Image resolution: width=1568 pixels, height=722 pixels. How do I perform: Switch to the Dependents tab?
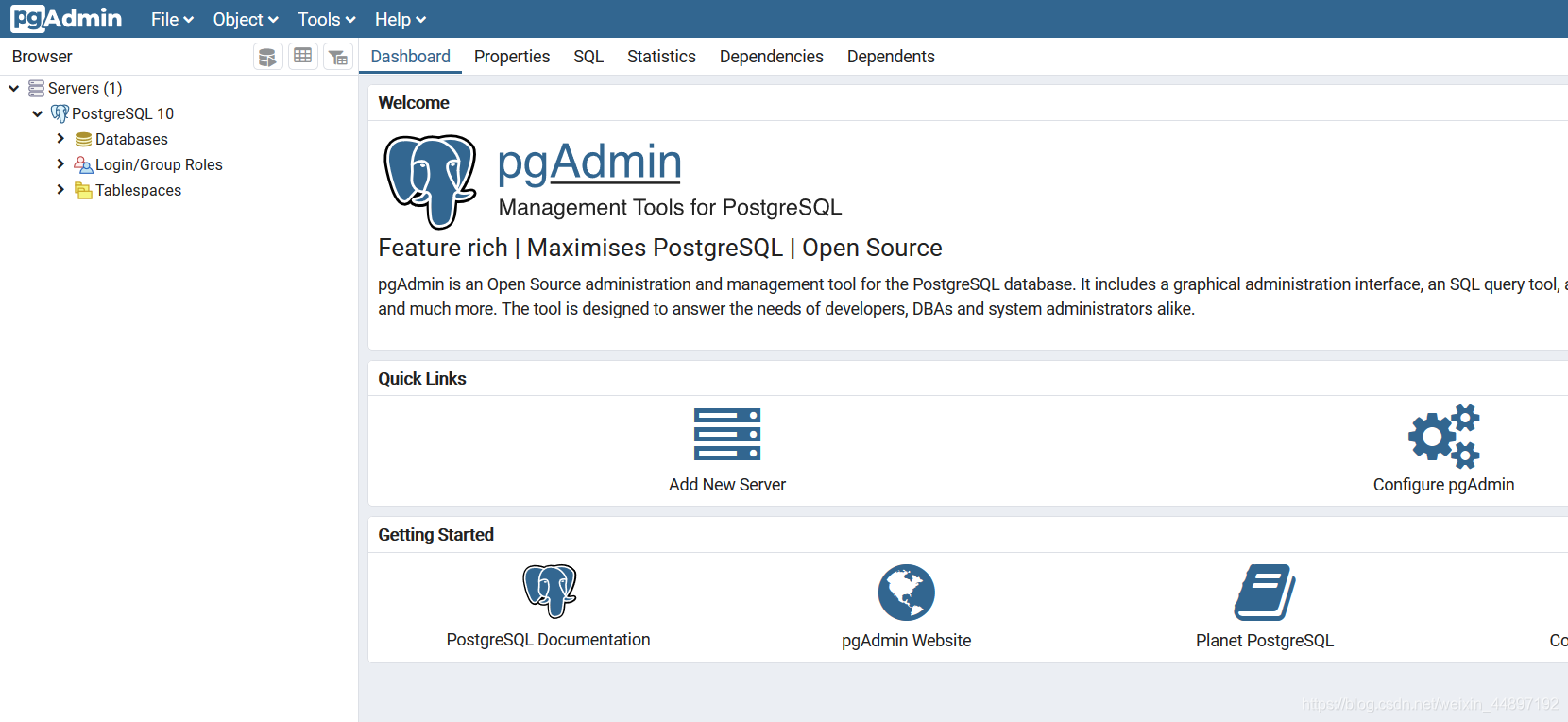click(x=891, y=57)
